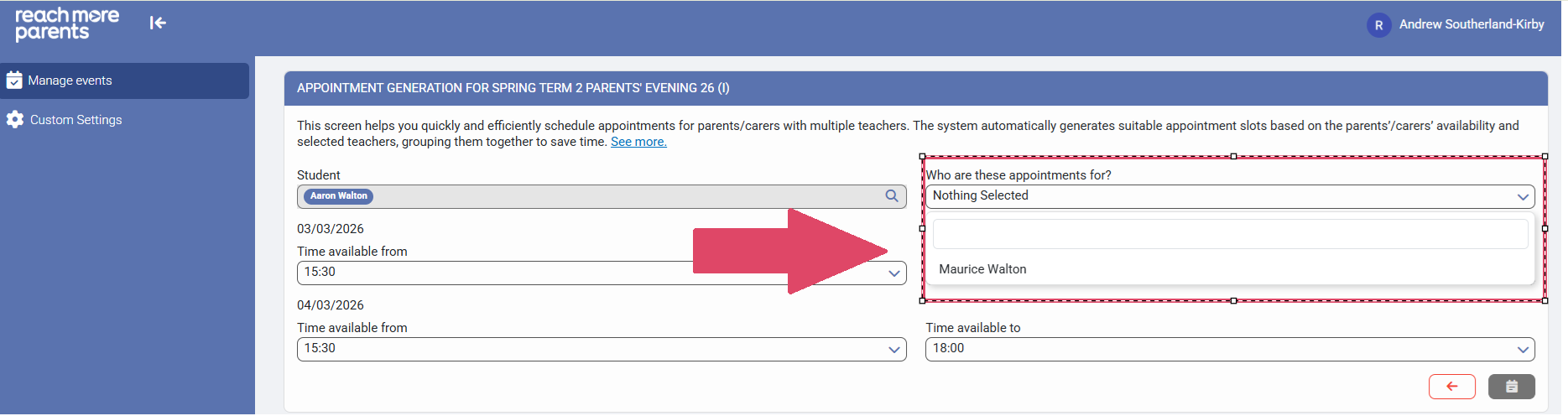This screenshot has height=416, width=1568.
Task: Select Maurice Walton from the dropdown list
Action: [x=982, y=269]
